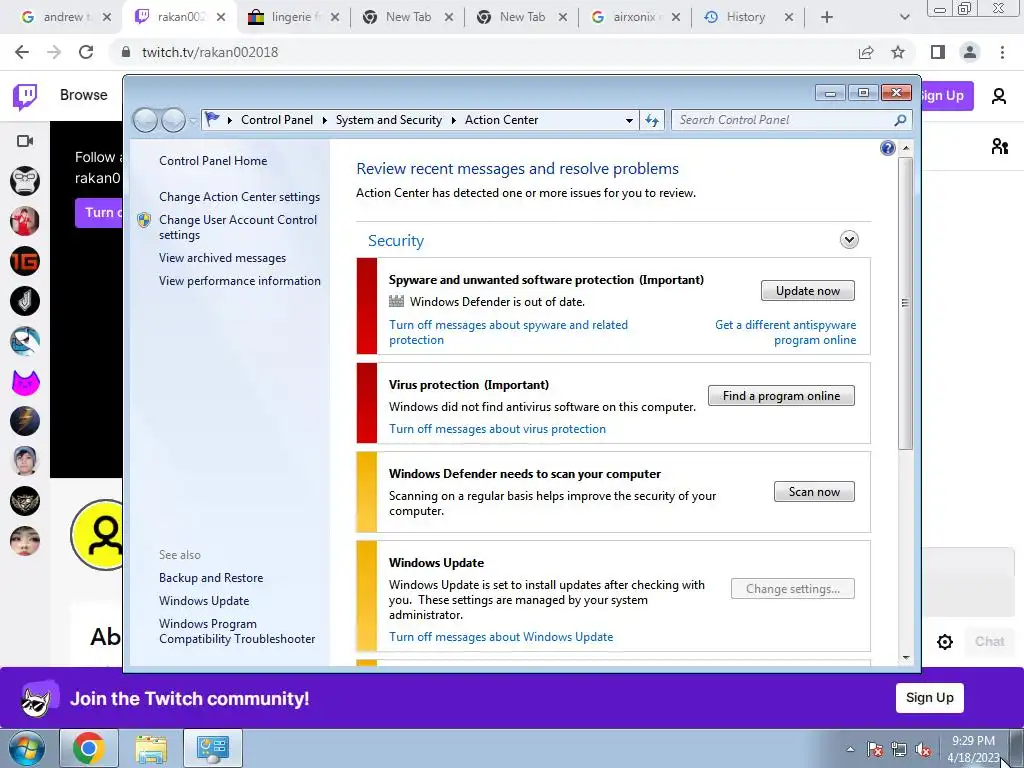Expand the Control Panel breadcrumb arrow

coord(325,120)
